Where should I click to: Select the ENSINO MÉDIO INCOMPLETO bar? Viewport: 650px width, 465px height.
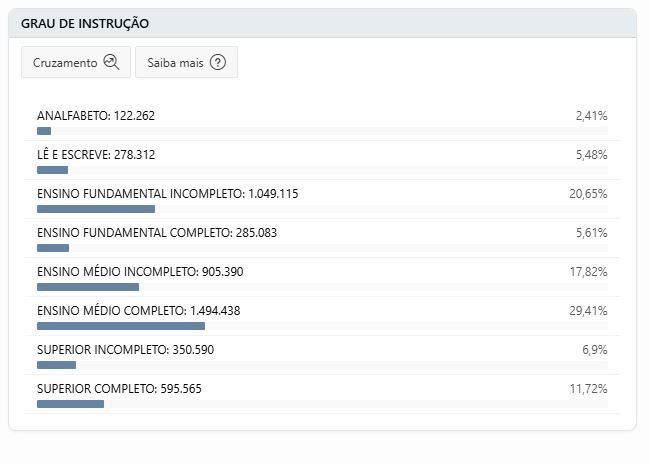tap(323, 287)
